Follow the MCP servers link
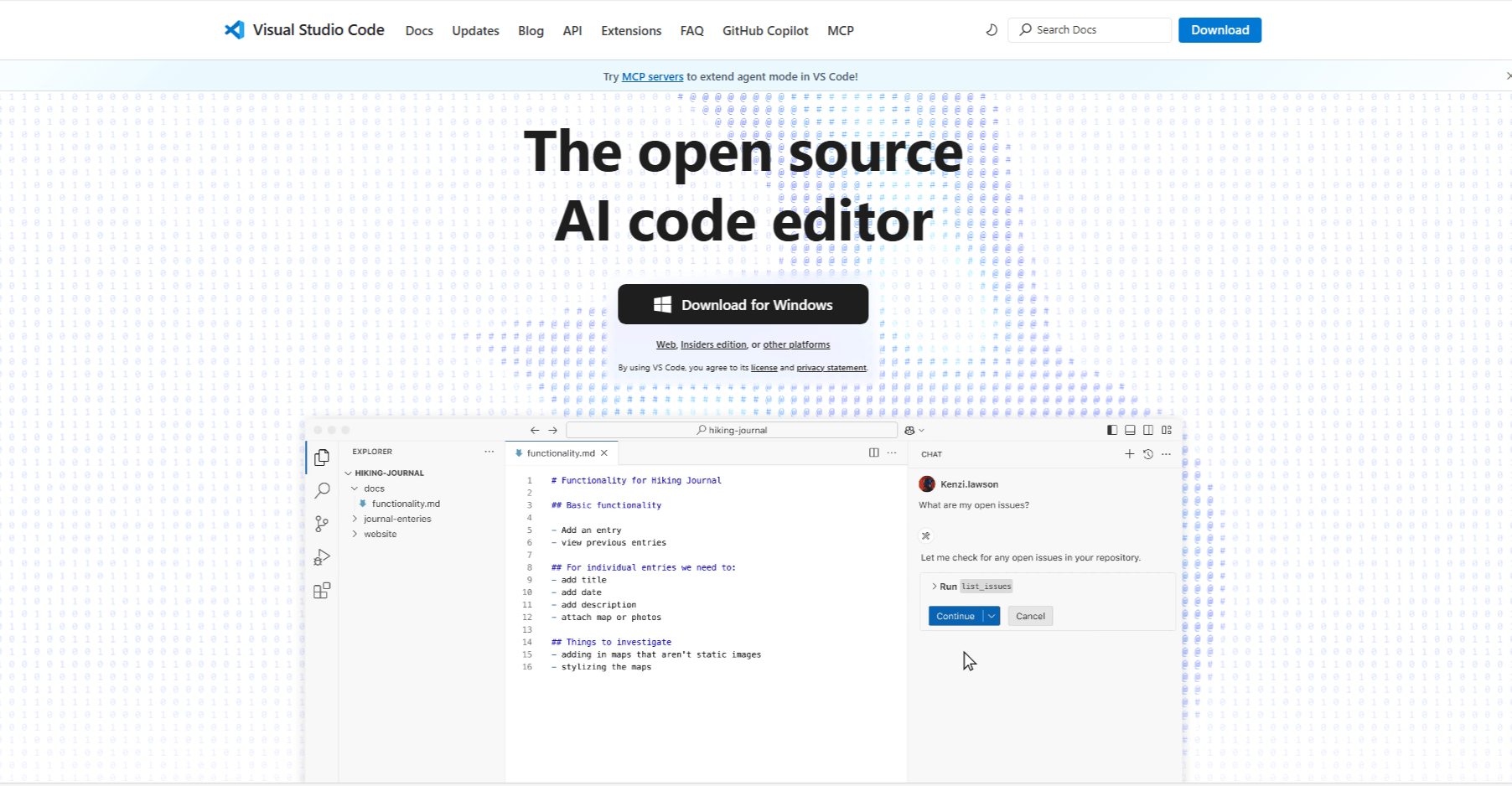The image size is (1512, 786). coord(652,76)
